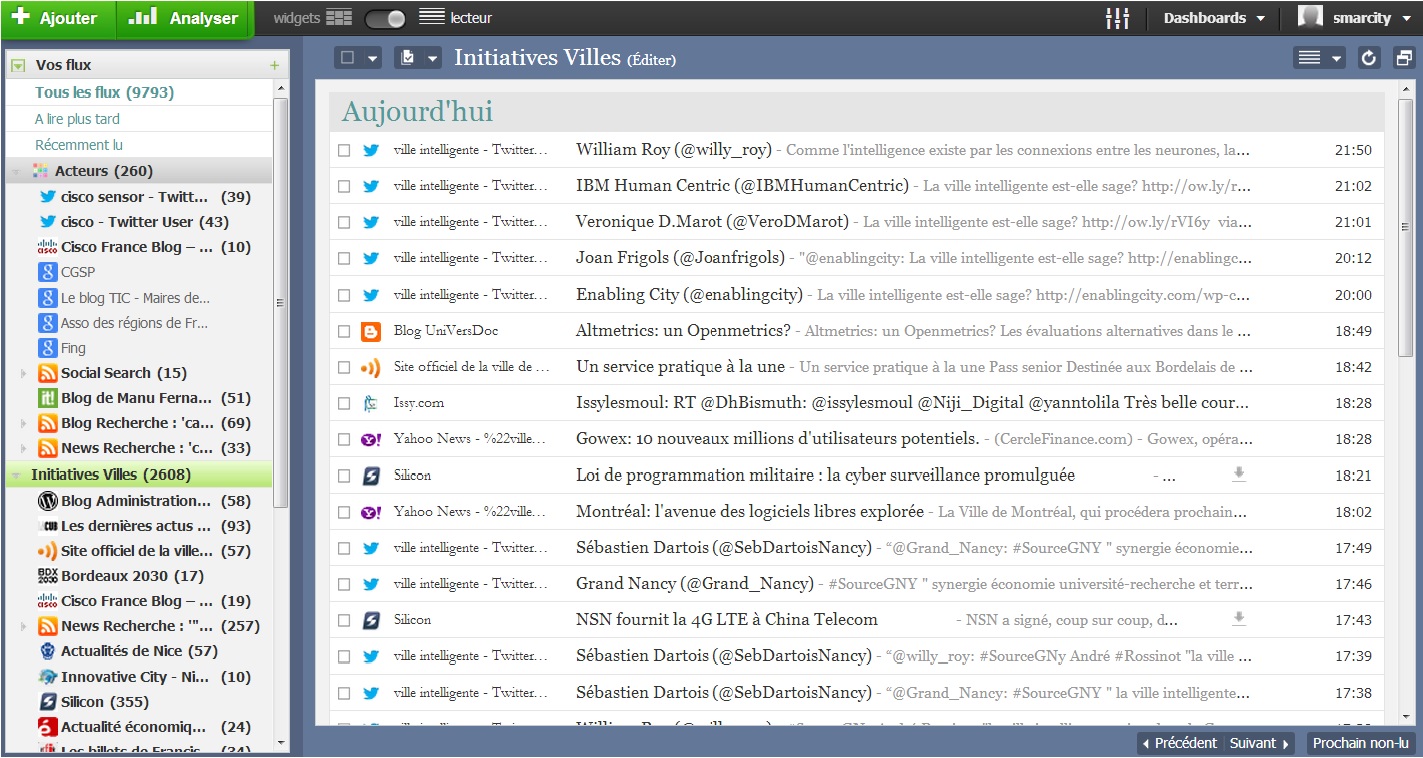Expand News Recherche (33) folder
This screenshot has height=758, width=1423.
[x=24, y=448]
